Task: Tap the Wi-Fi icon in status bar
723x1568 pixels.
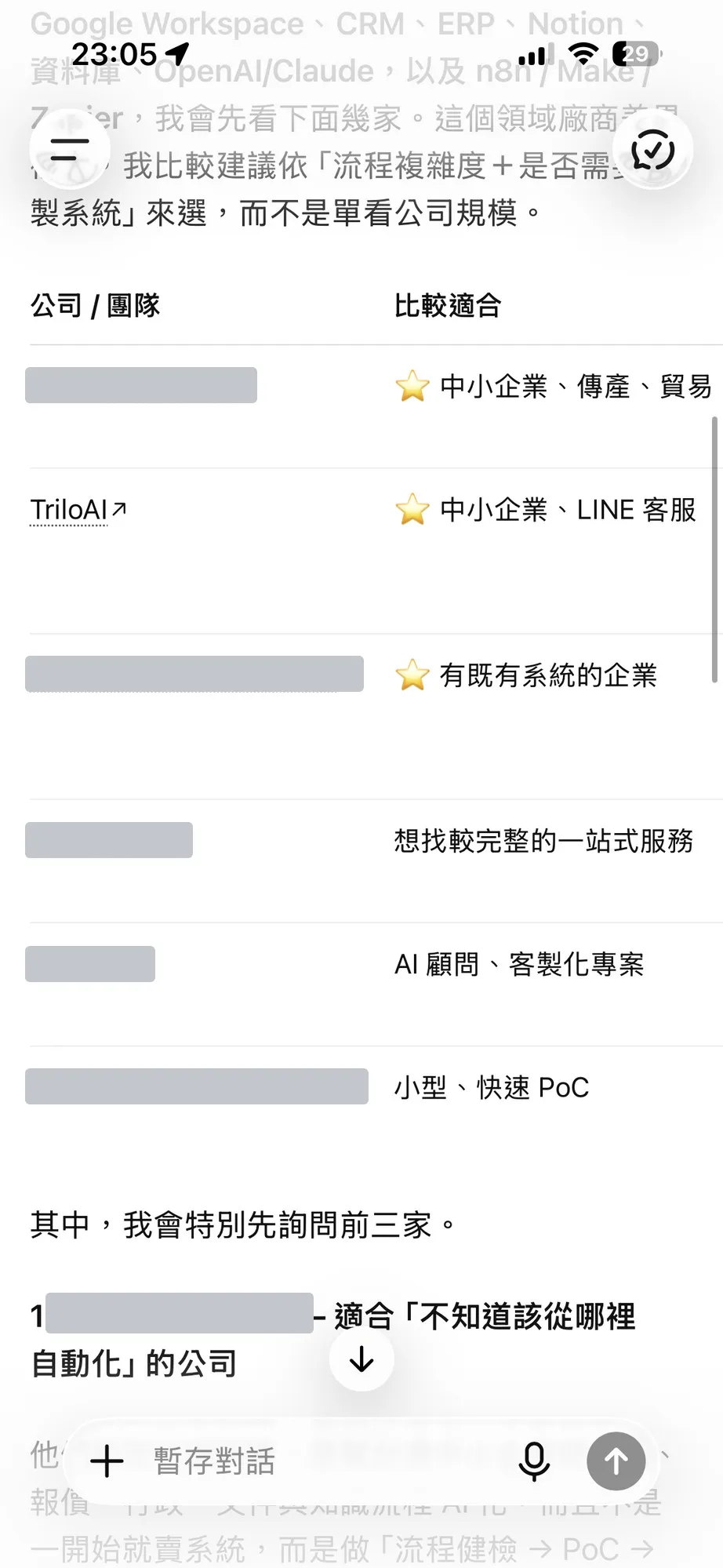Action: 582,53
